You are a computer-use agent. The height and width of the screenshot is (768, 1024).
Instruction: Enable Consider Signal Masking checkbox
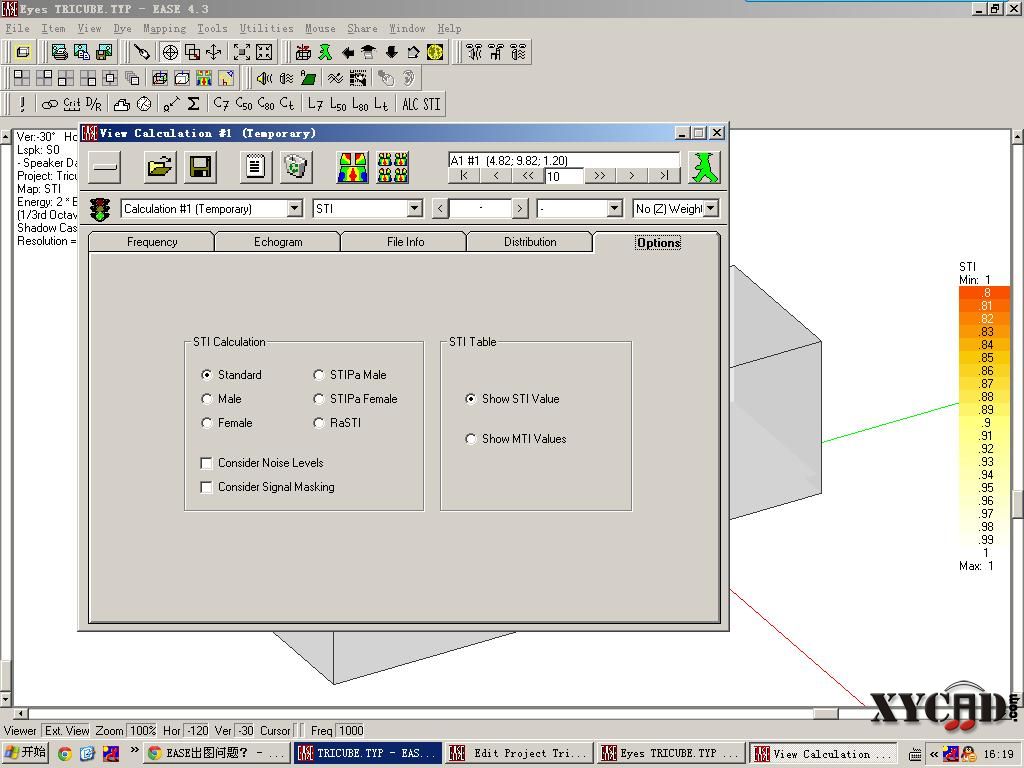[x=267, y=487]
